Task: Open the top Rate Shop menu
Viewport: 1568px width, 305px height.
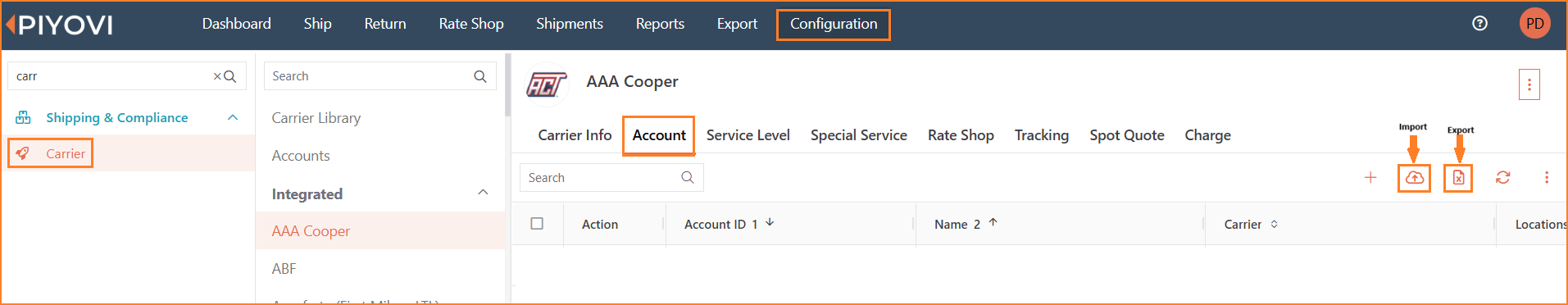Action: [x=471, y=24]
